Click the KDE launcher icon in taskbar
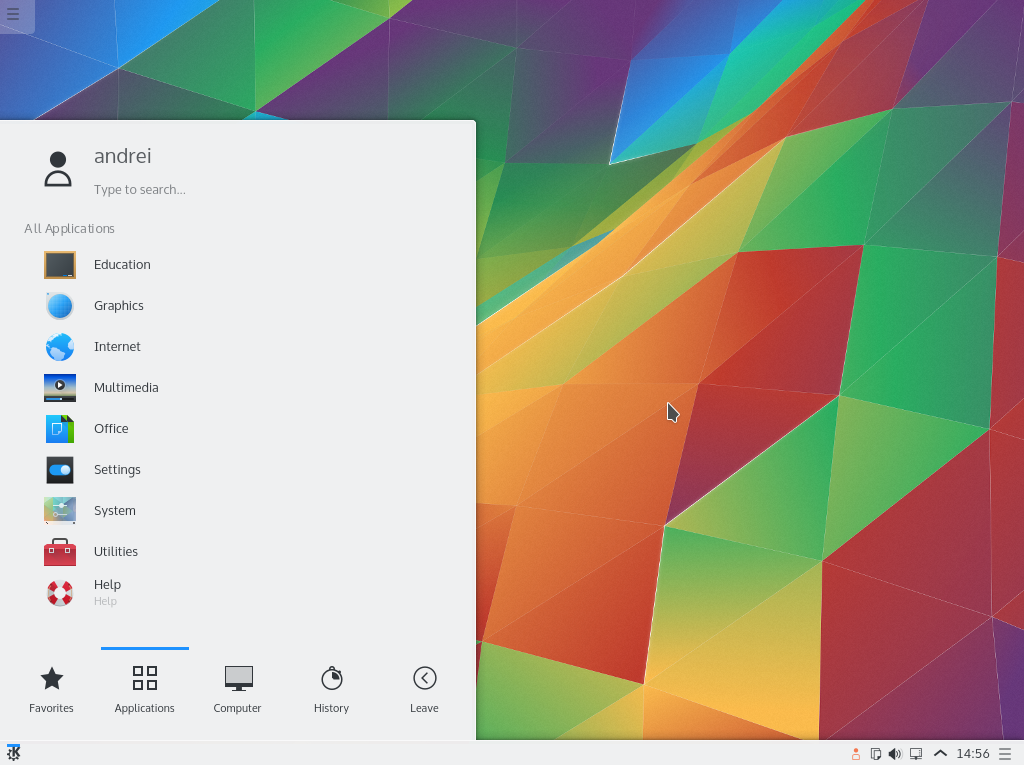 (x=14, y=752)
